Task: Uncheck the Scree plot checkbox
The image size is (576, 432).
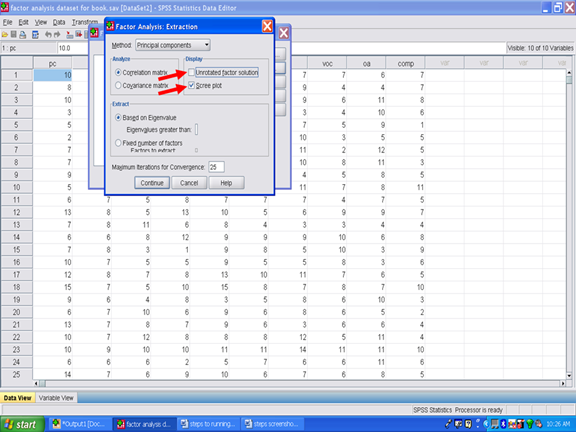Action: (x=191, y=85)
